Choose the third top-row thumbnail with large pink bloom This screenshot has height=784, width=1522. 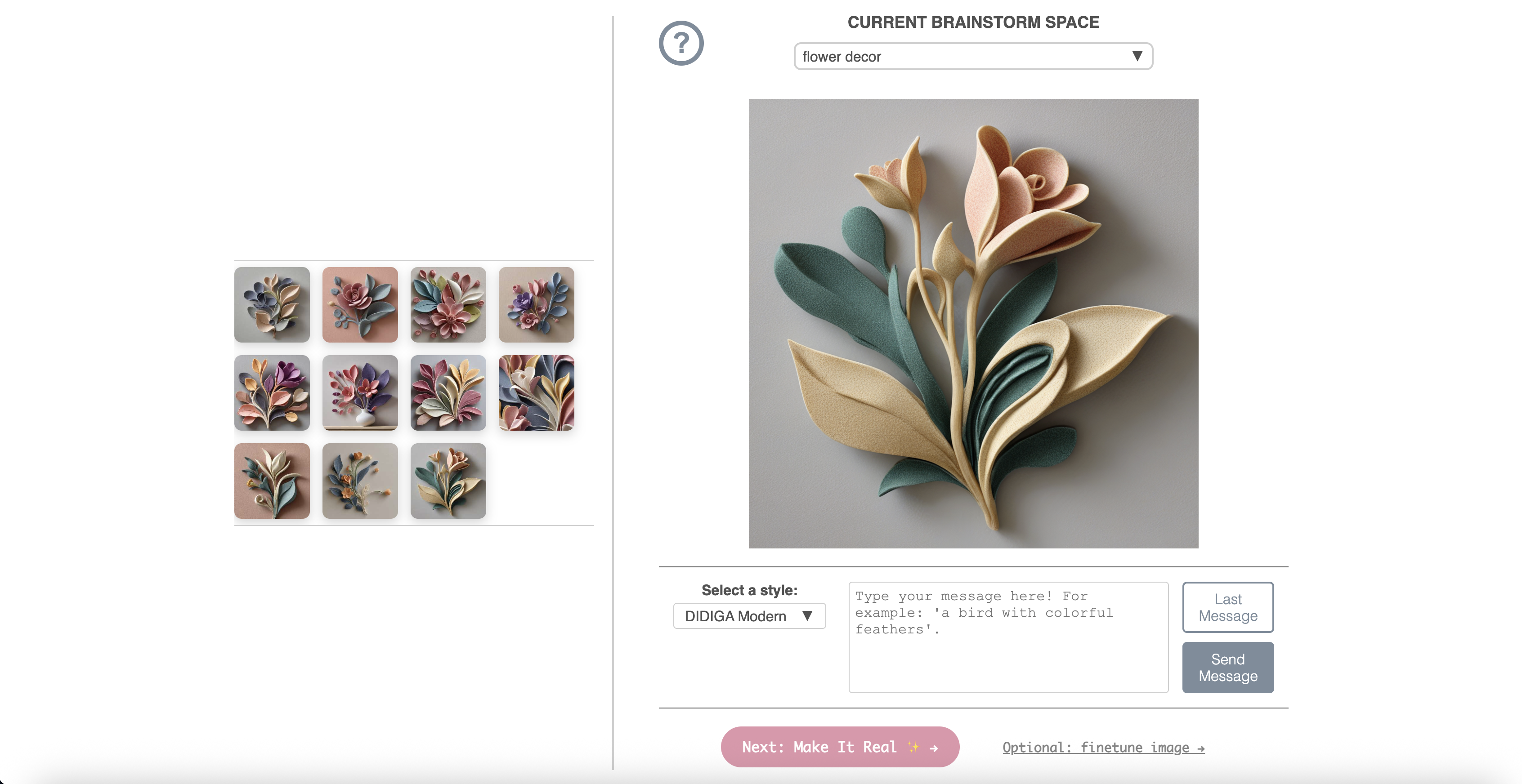[x=448, y=305]
